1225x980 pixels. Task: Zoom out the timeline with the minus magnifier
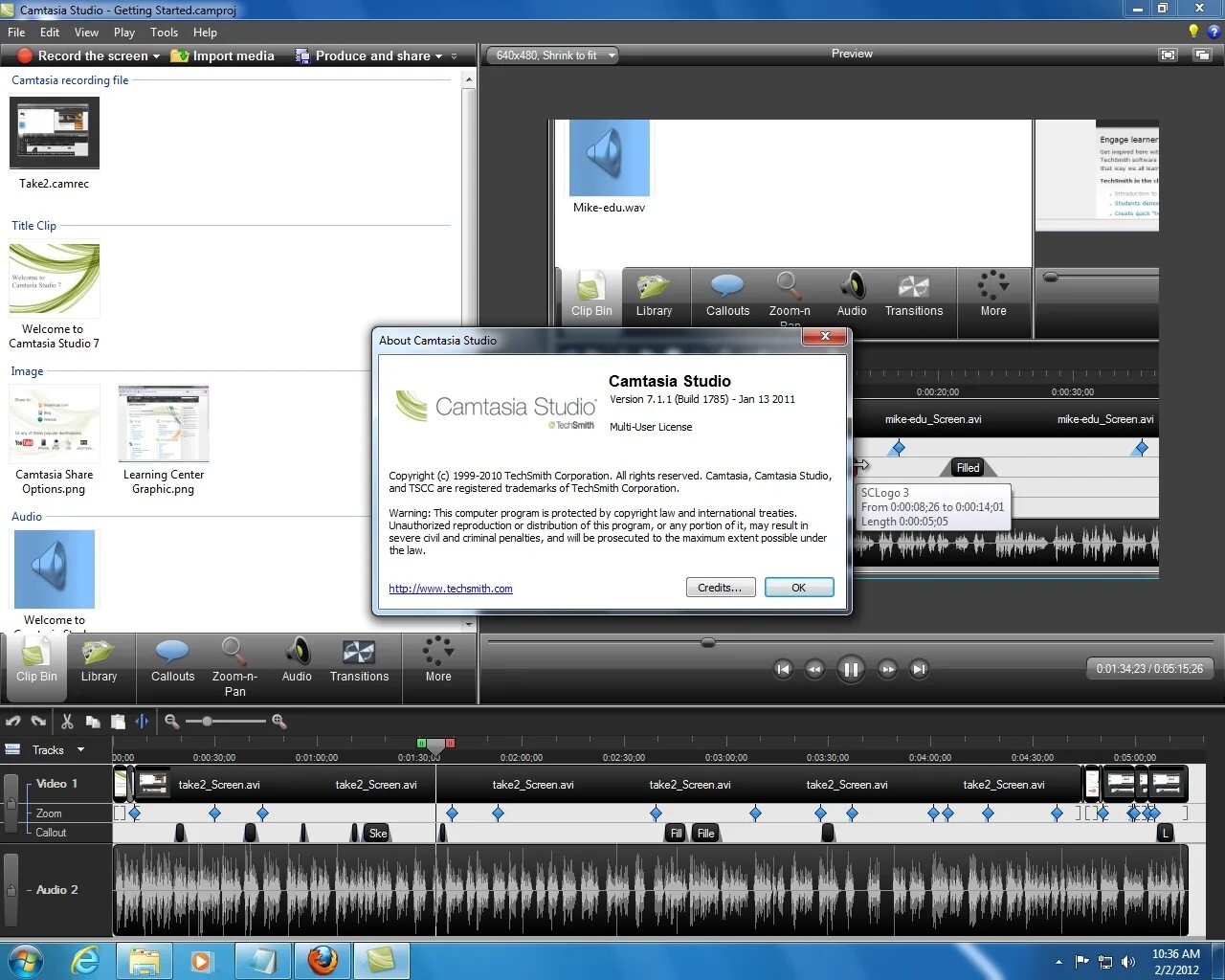(x=172, y=722)
